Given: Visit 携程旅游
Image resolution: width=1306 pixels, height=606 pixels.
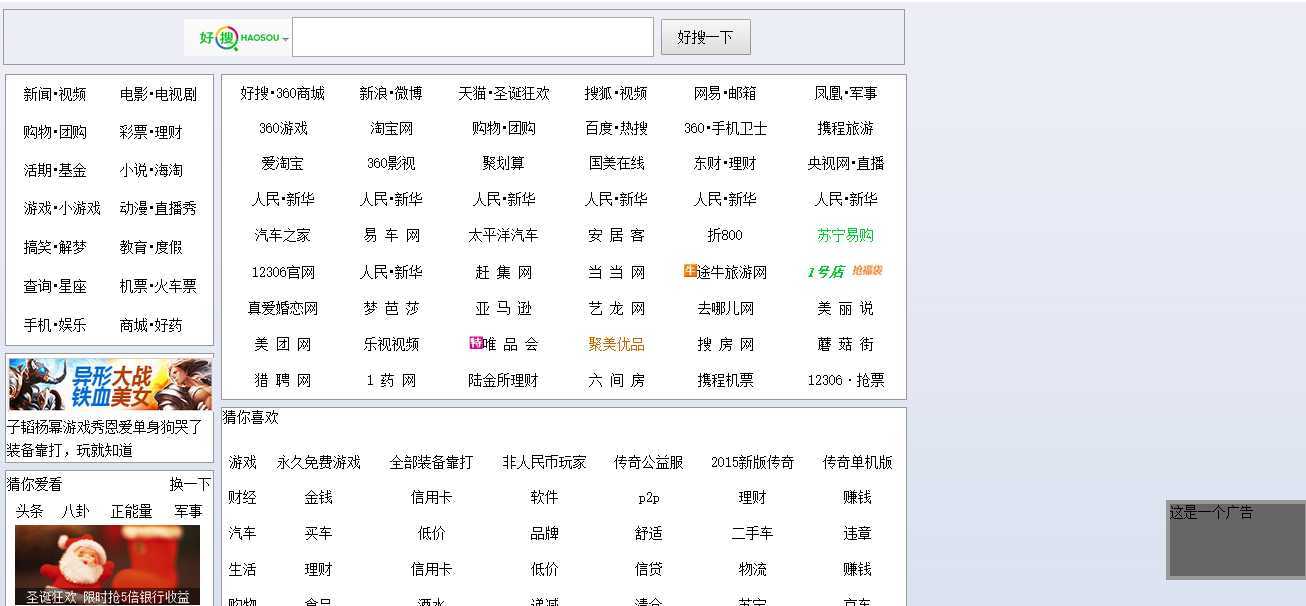Looking at the screenshot, I should click(x=845, y=128).
